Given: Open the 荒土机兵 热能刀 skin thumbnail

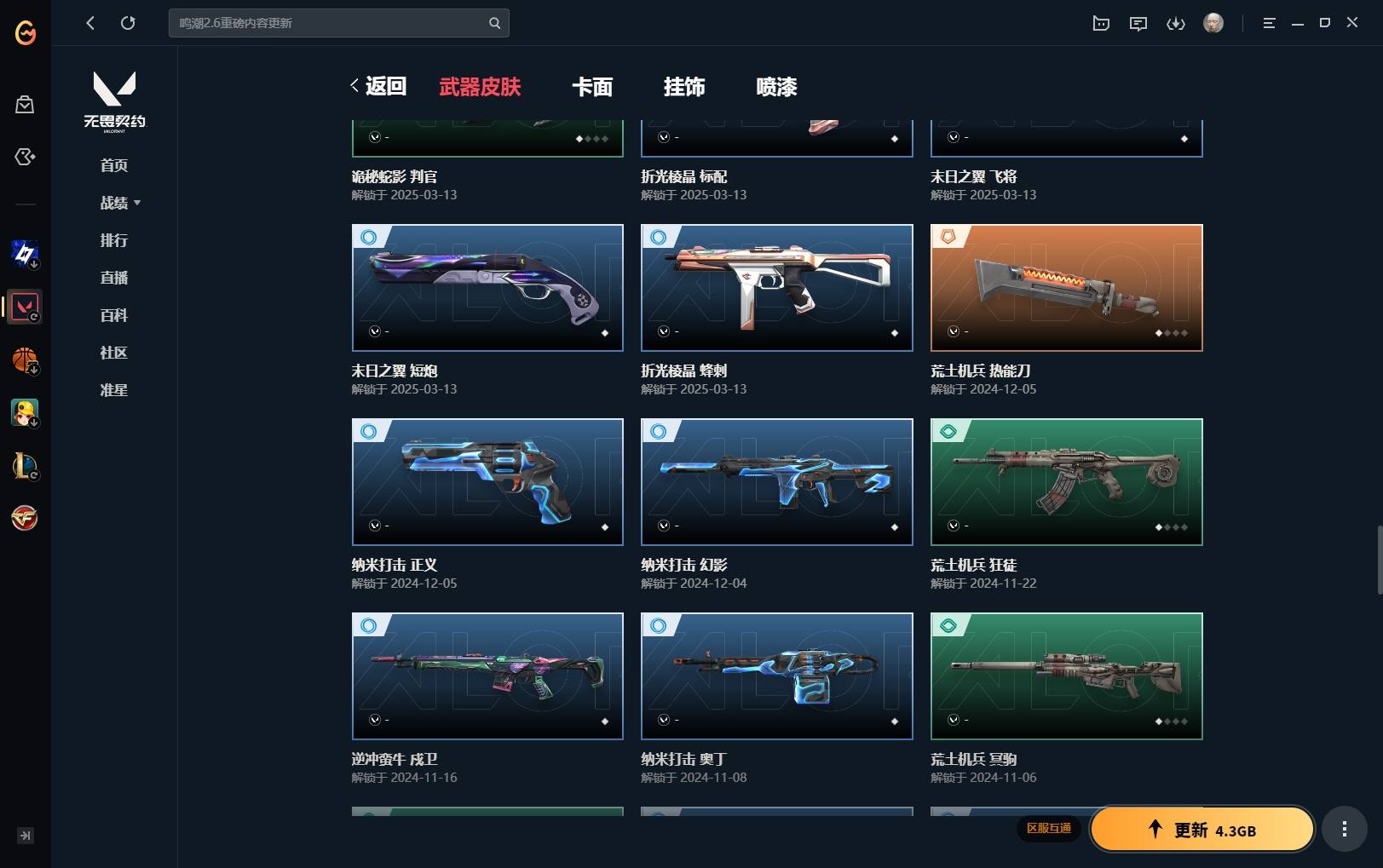Looking at the screenshot, I should point(1066,288).
